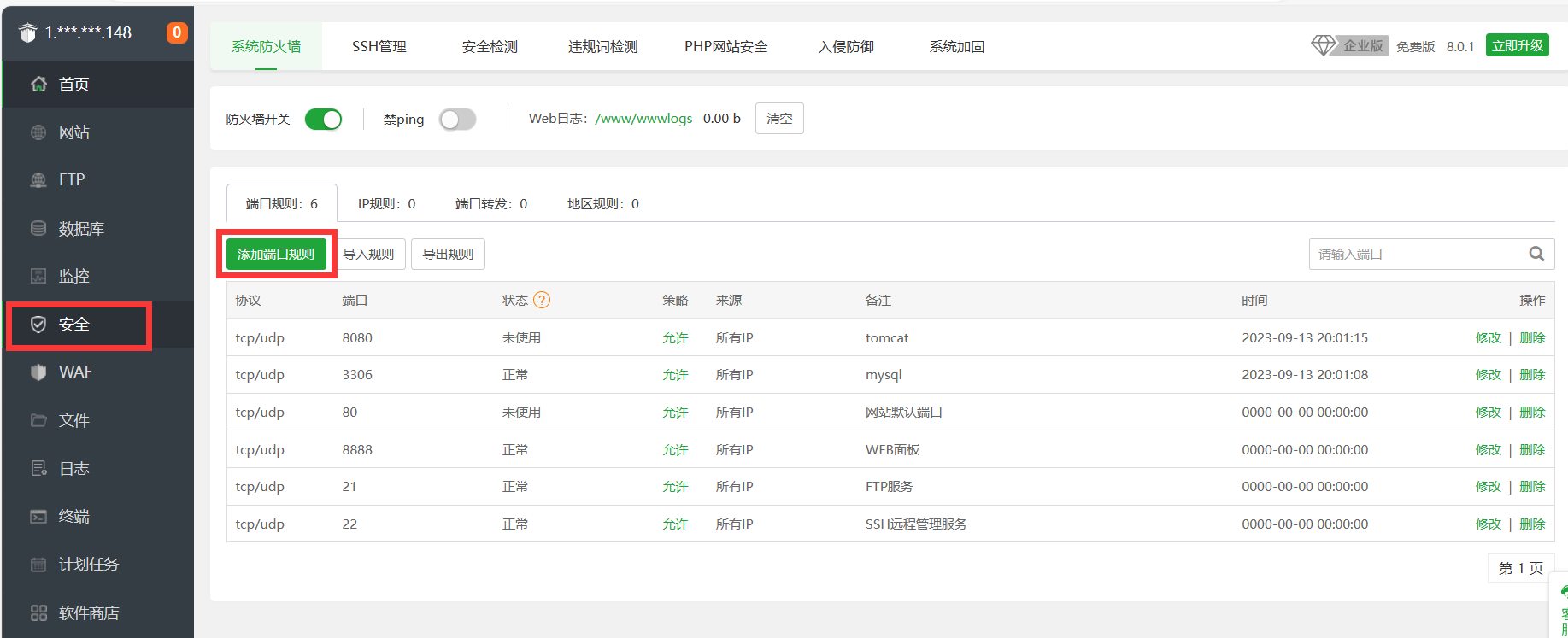Click the status help question mark icon
This screenshot has width=1568, height=638.
click(542, 300)
